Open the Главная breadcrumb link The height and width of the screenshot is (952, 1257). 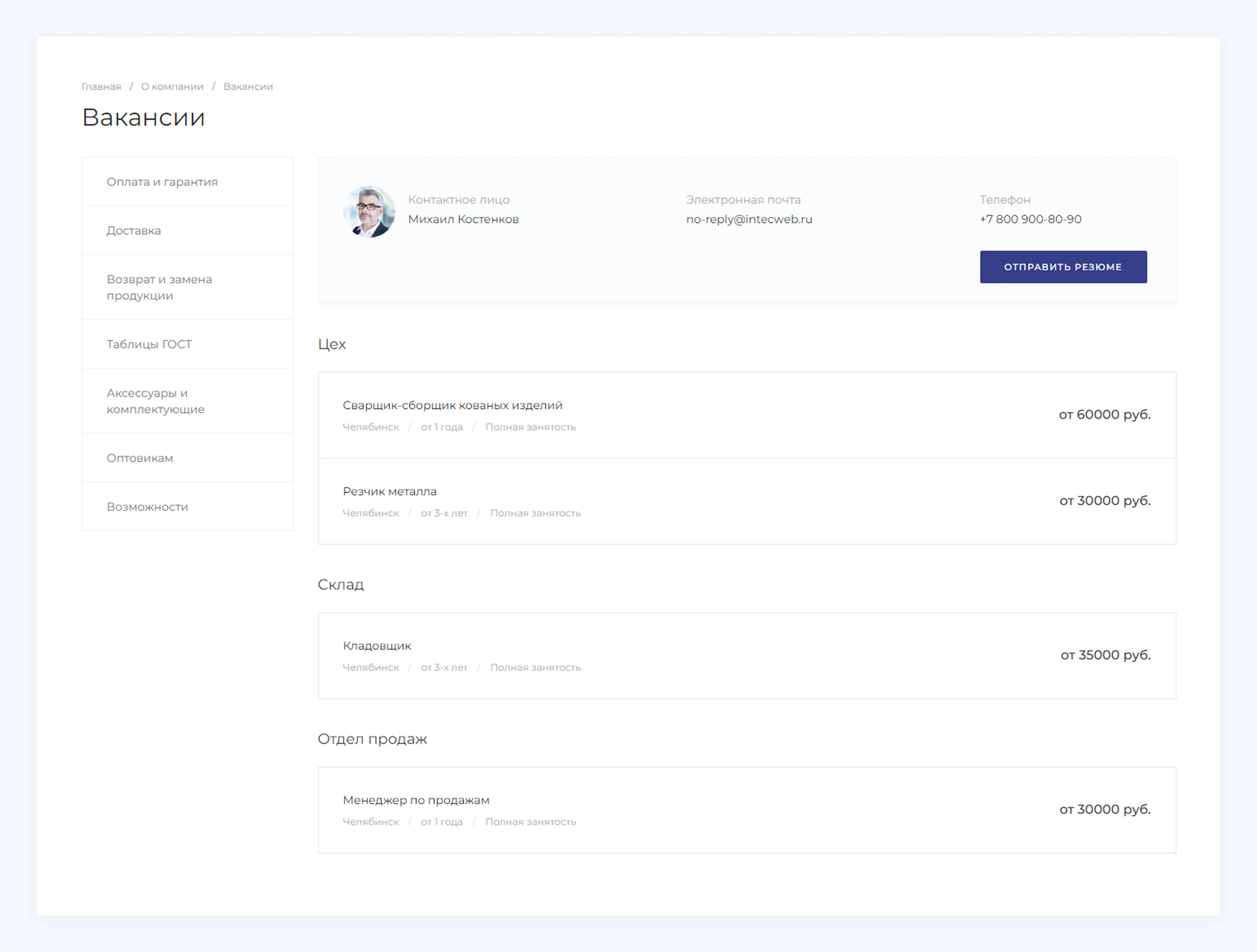(x=101, y=86)
